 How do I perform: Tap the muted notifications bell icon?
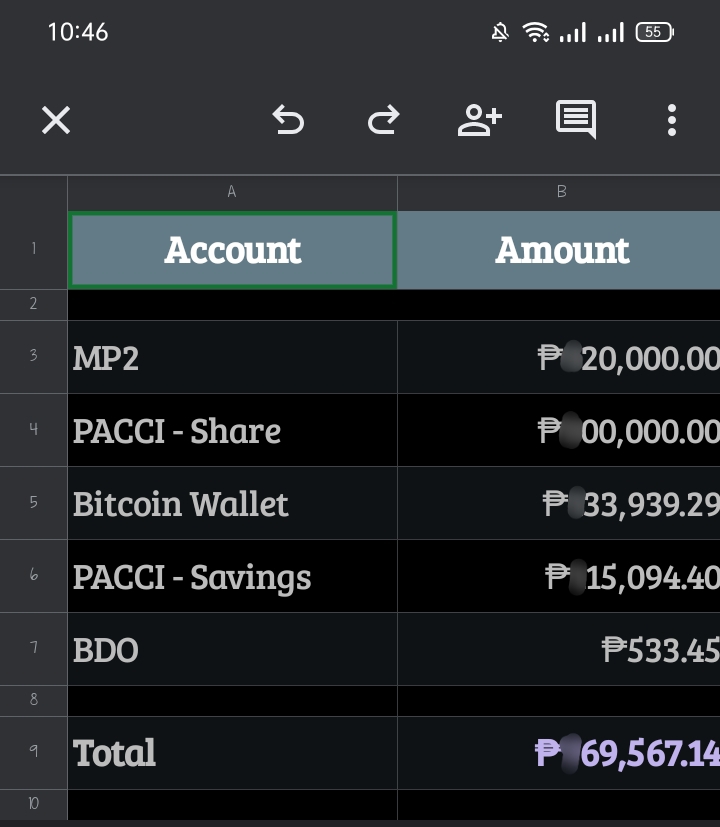pos(500,32)
